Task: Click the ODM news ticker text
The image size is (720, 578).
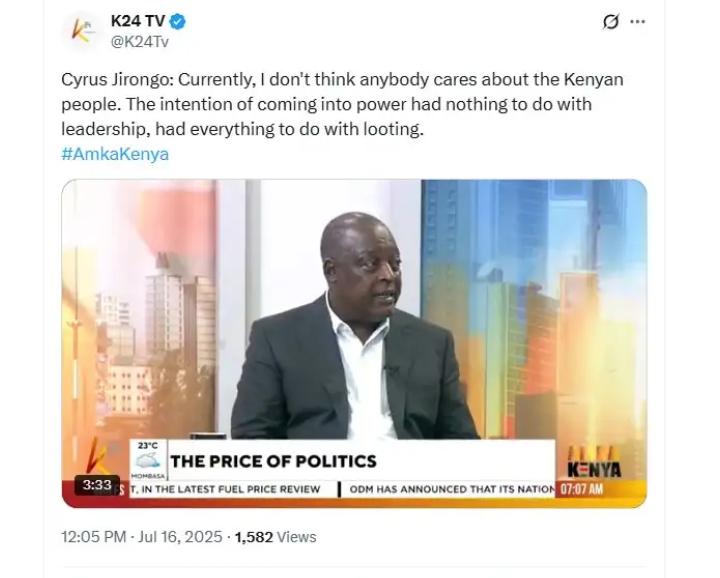Action: [452, 489]
